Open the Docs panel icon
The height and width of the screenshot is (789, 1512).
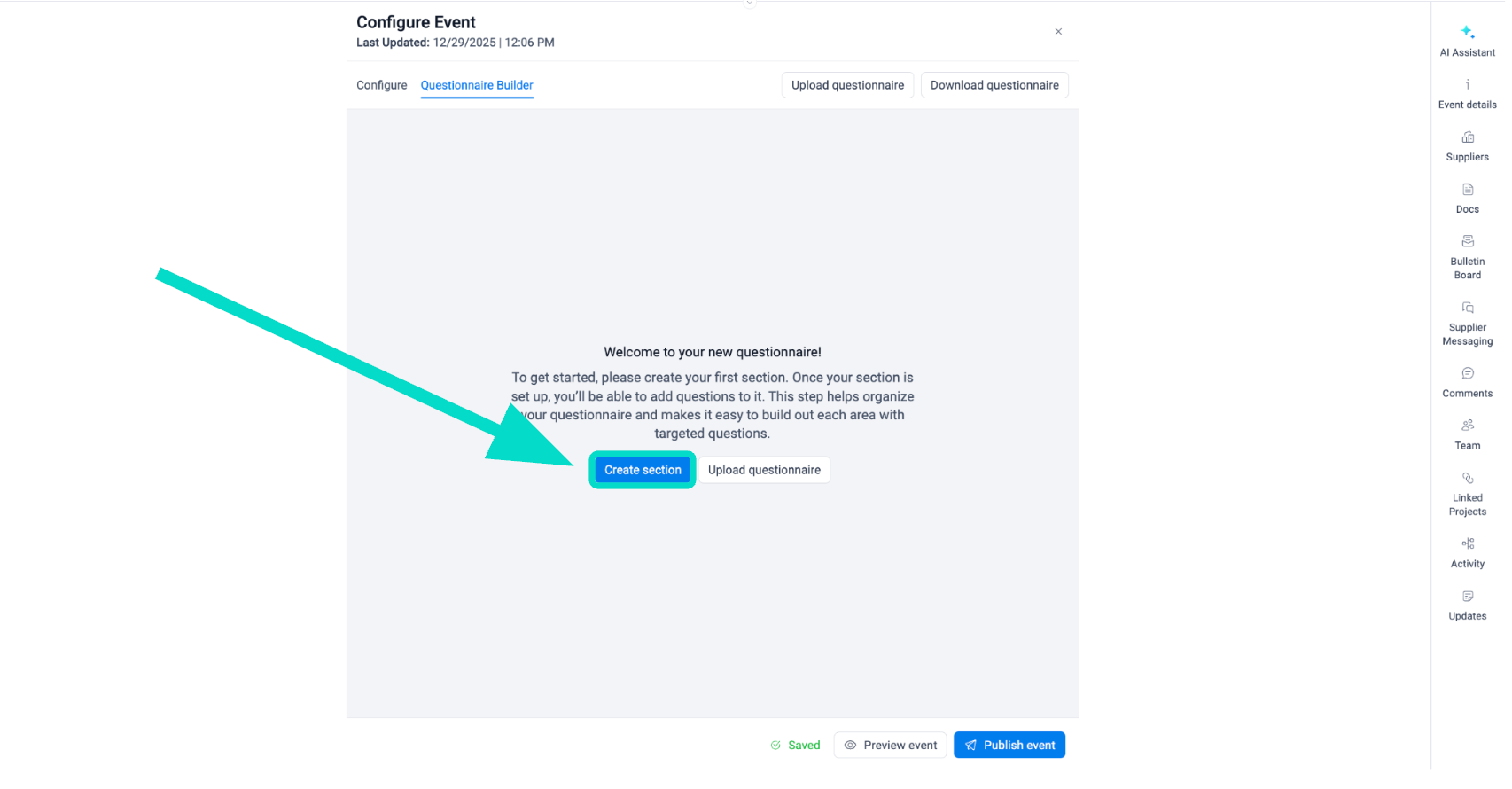point(1467,190)
